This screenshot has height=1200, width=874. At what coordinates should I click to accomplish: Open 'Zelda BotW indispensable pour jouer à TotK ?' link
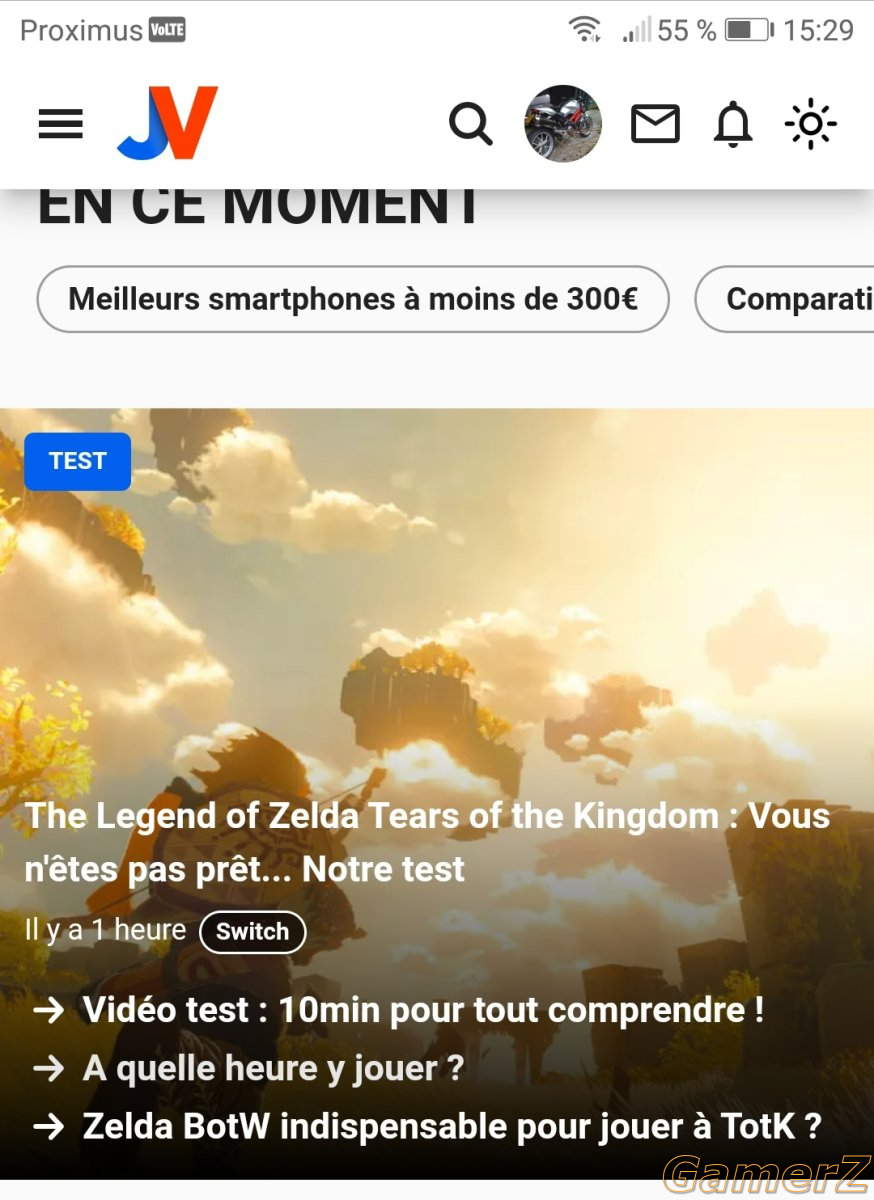click(452, 1127)
